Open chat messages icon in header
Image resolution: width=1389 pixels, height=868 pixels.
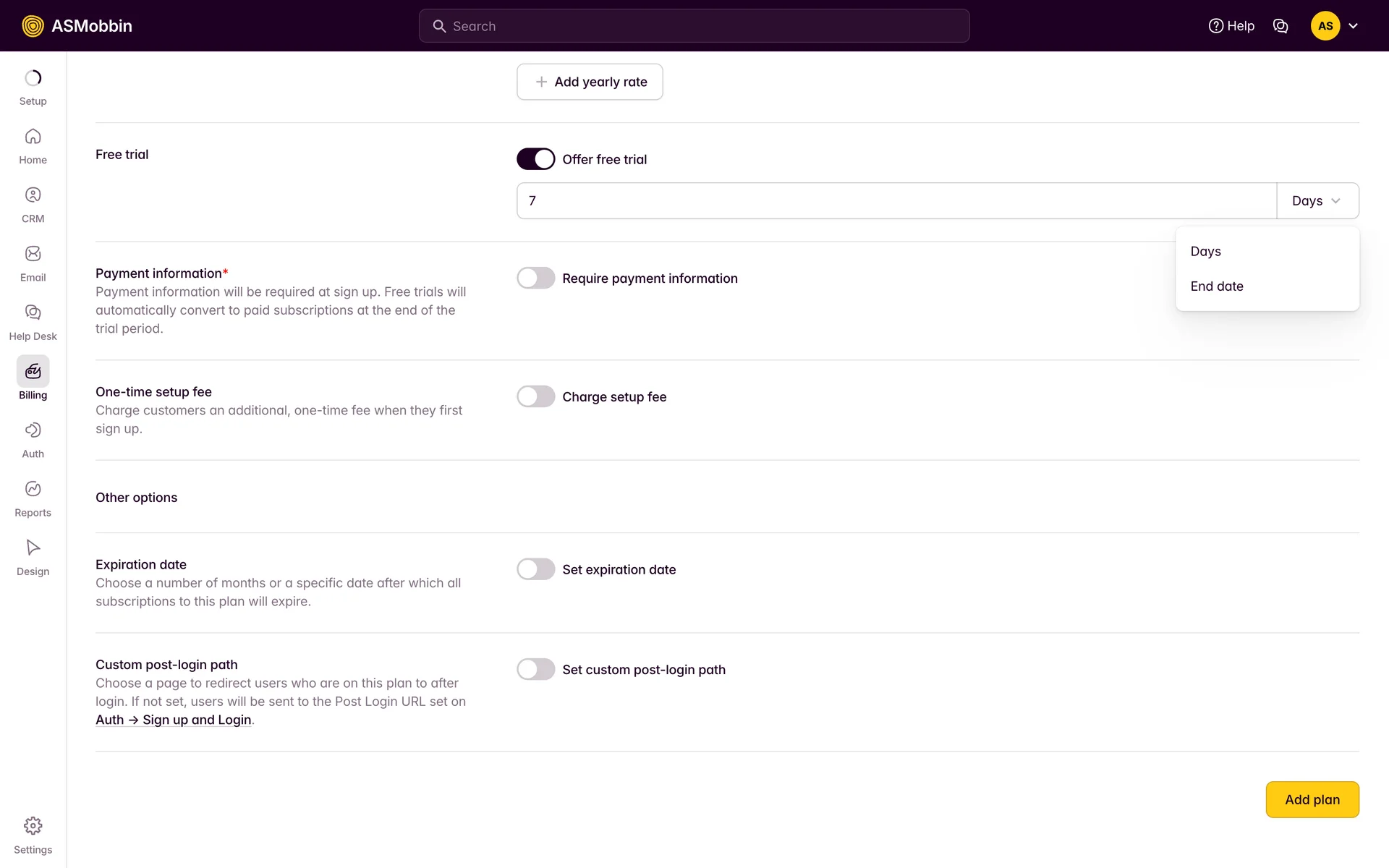click(x=1280, y=26)
